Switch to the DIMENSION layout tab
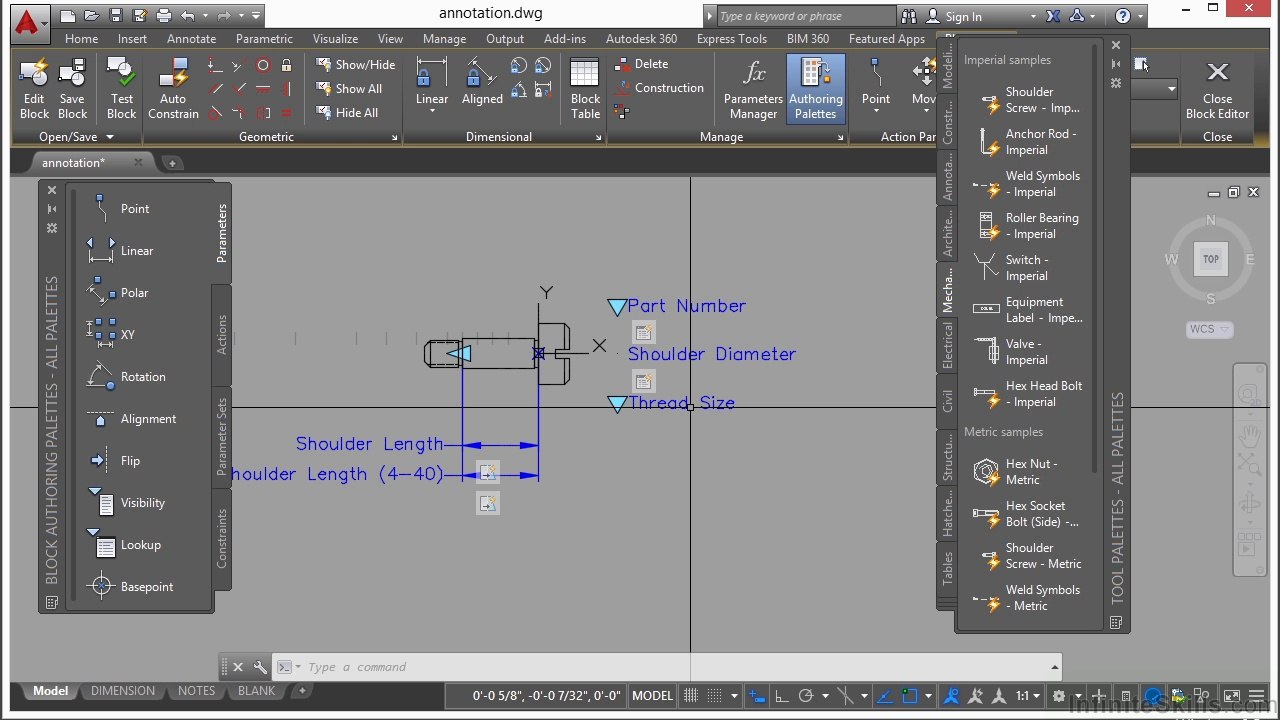The image size is (1280, 720). 123,691
